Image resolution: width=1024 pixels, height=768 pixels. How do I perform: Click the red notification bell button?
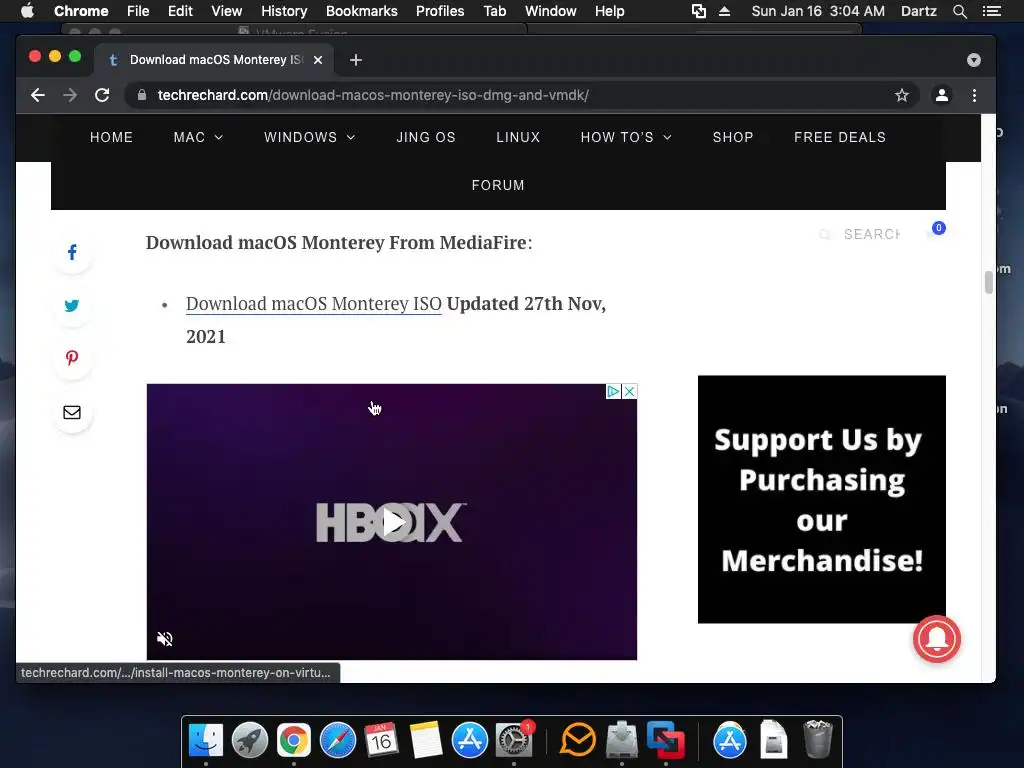tap(936, 639)
